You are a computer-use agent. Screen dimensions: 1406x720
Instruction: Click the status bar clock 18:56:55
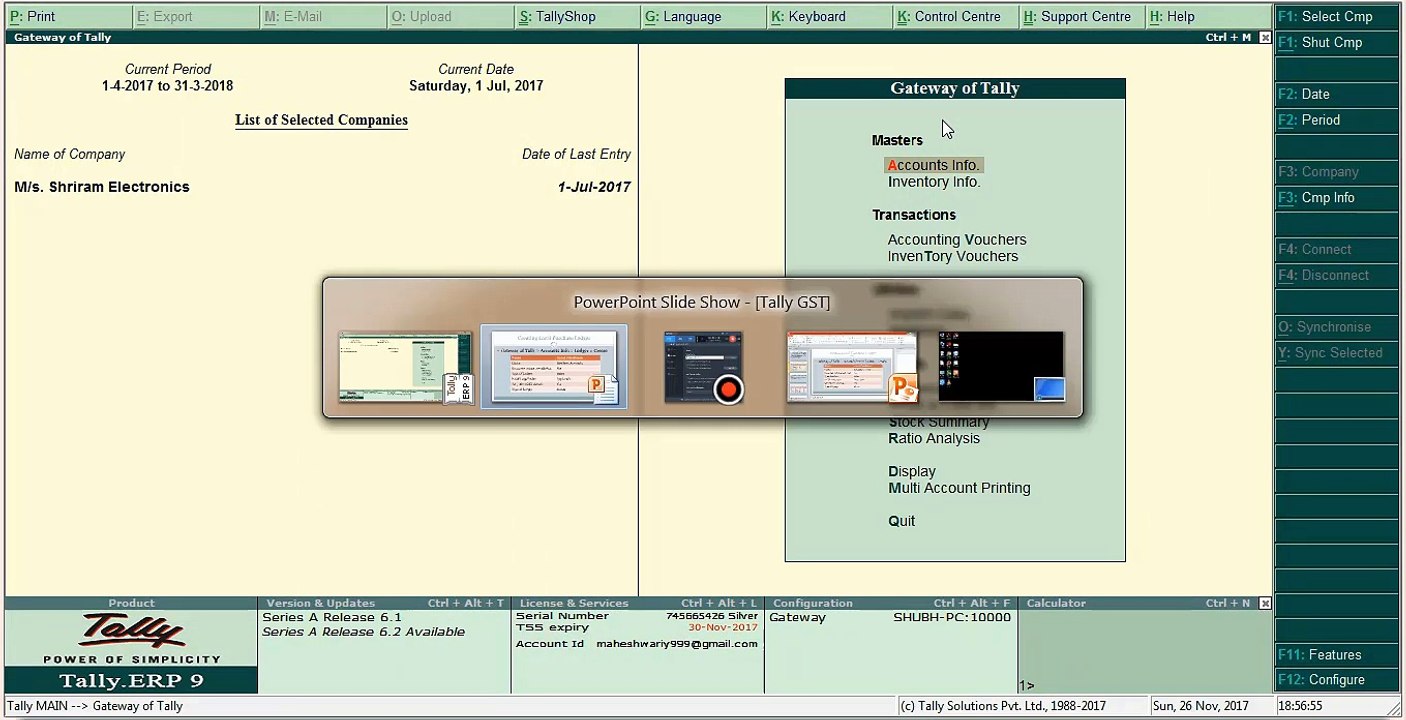[x=1300, y=706]
